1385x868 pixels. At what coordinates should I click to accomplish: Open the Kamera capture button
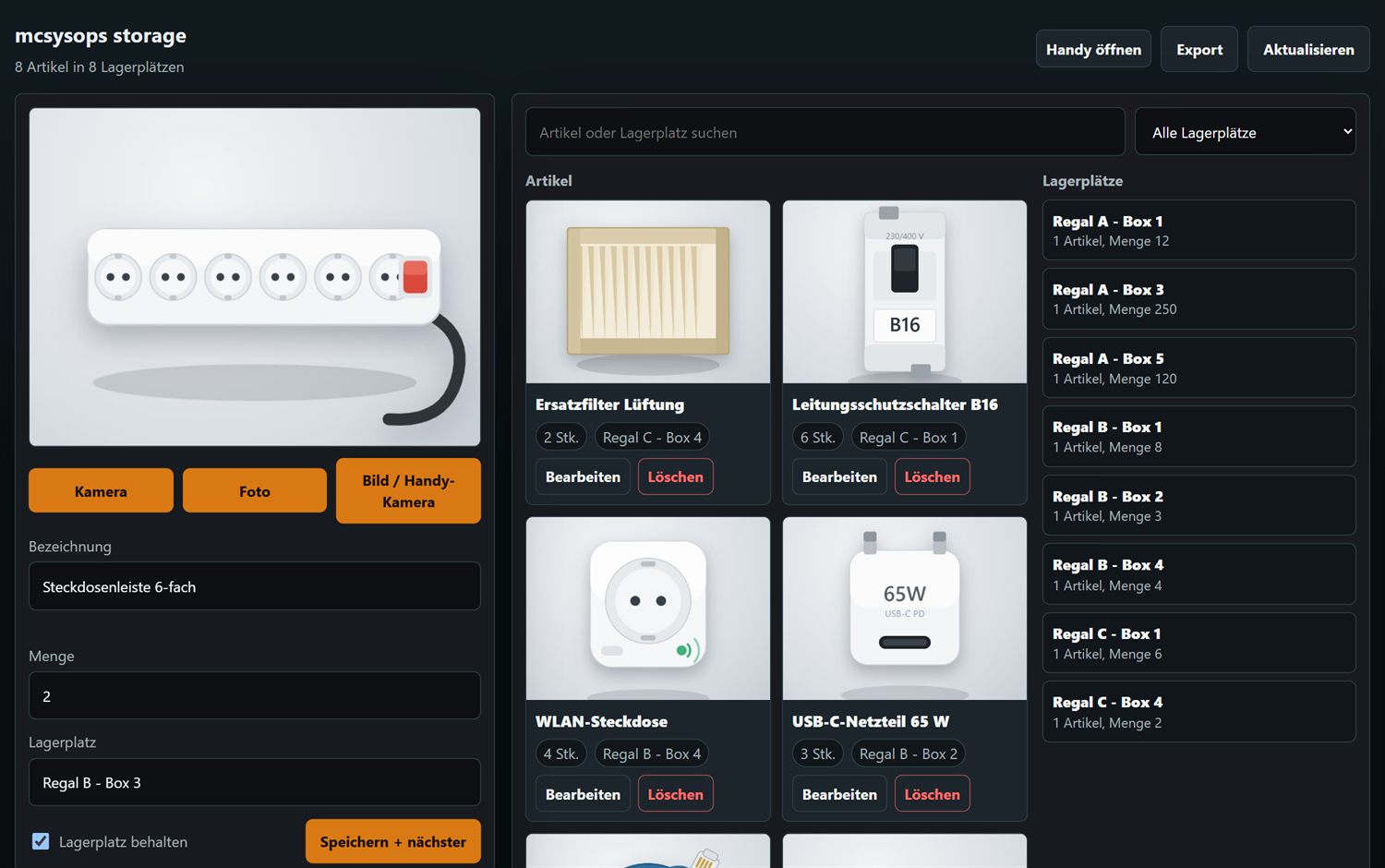[x=101, y=491]
